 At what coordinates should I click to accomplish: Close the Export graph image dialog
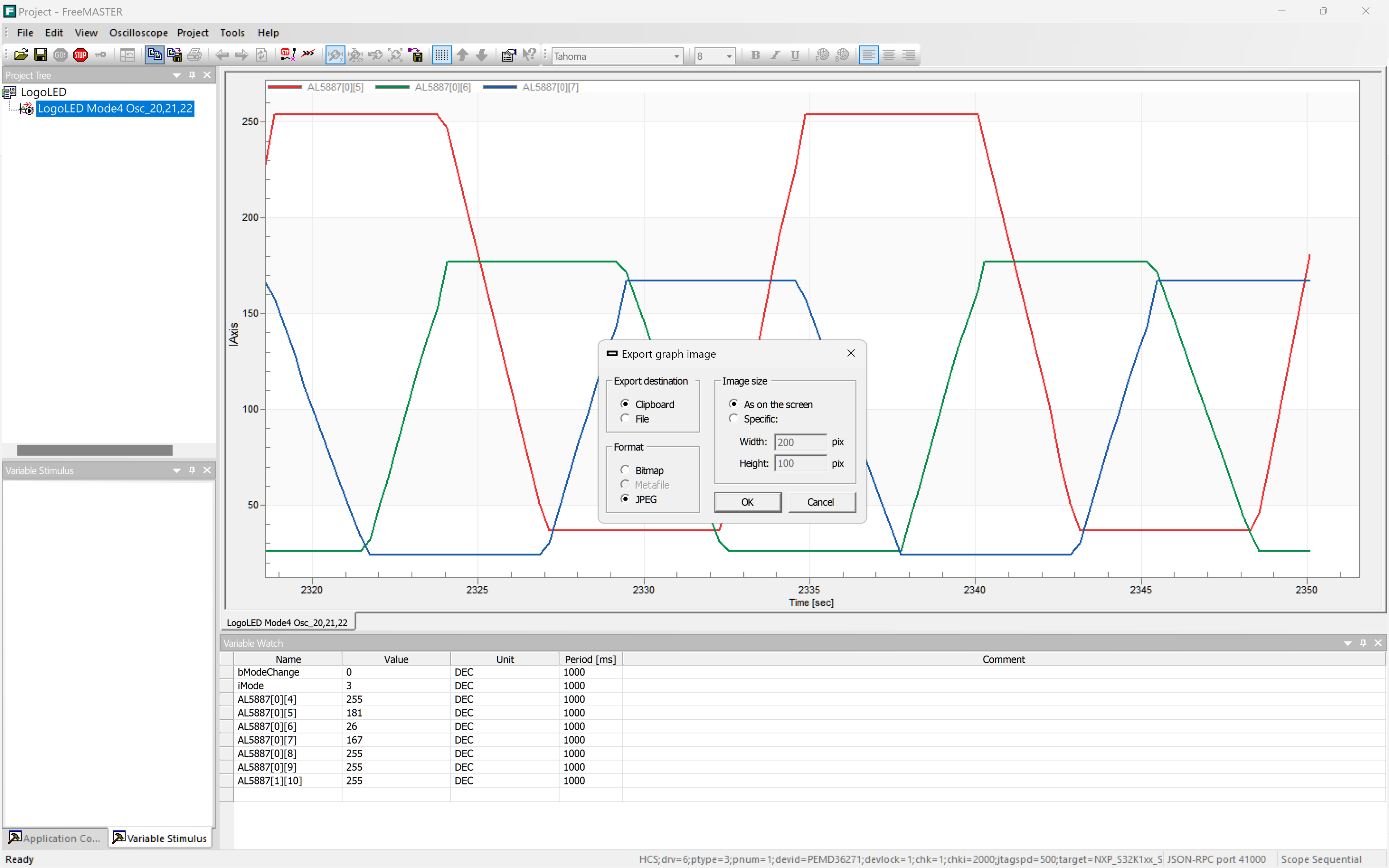pyautogui.click(x=851, y=353)
